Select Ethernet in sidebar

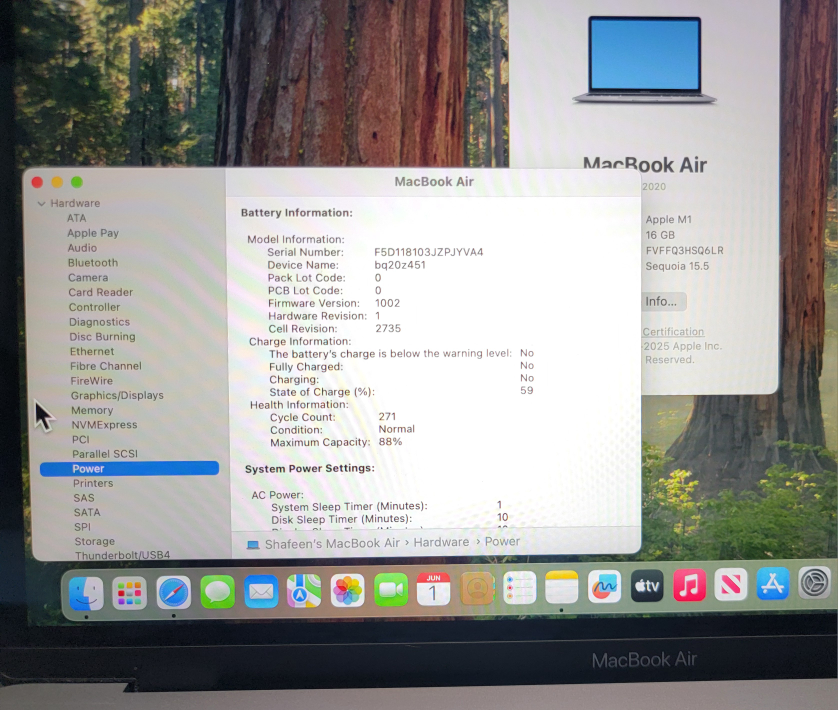click(92, 351)
